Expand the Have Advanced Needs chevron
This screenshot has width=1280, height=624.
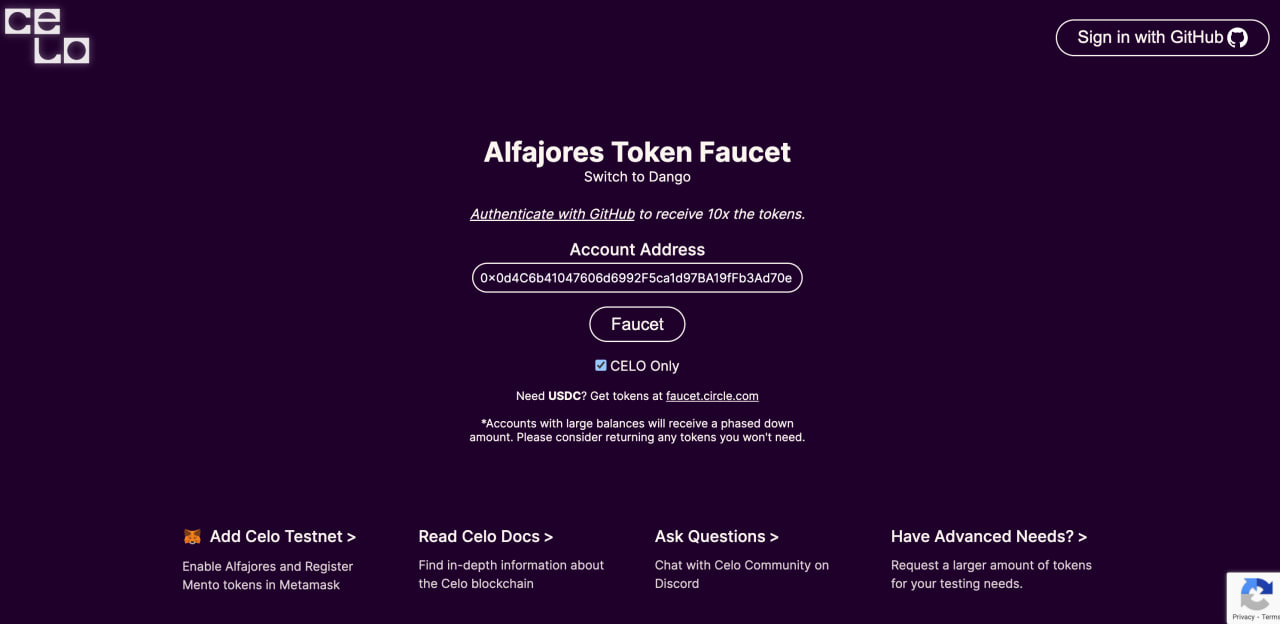click(x=1081, y=536)
